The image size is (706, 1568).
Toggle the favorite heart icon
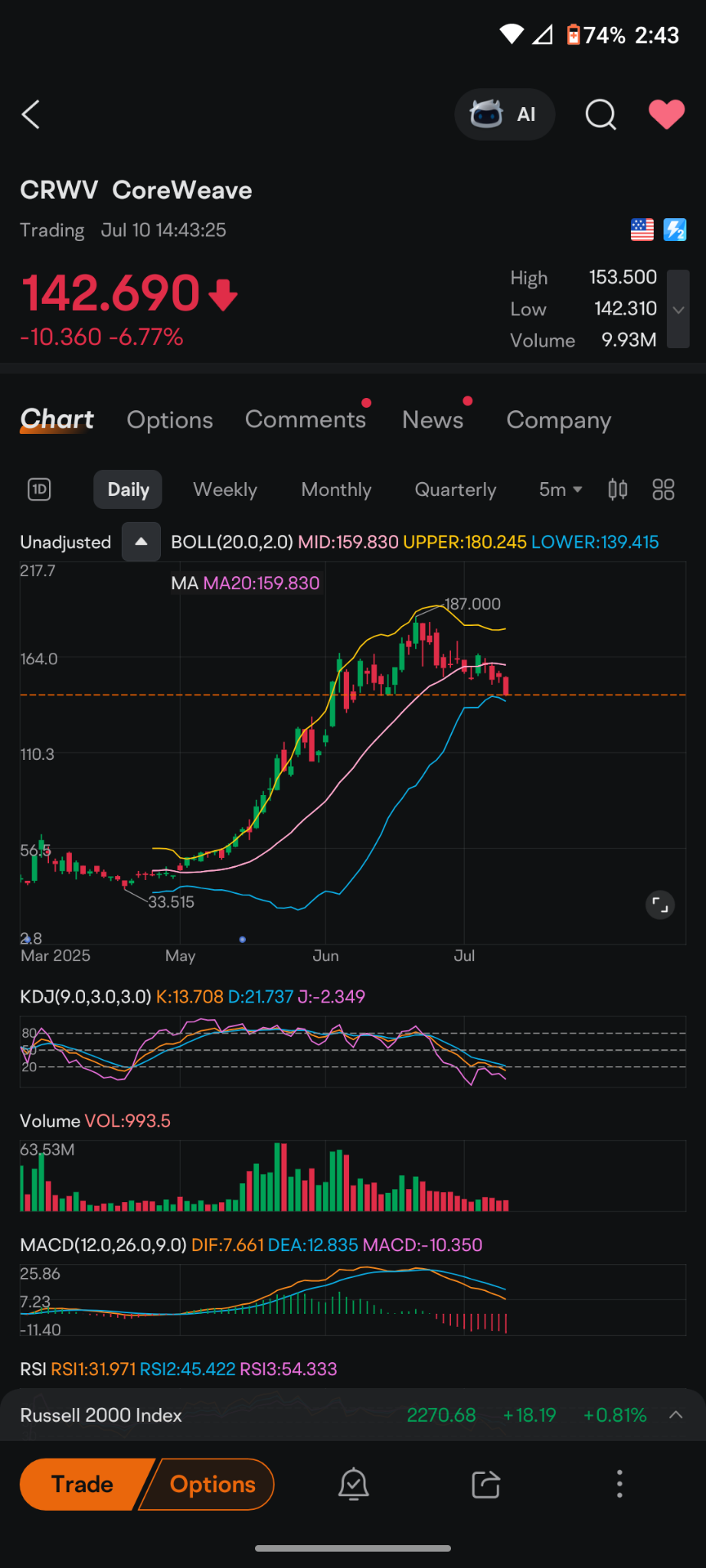[x=666, y=115]
